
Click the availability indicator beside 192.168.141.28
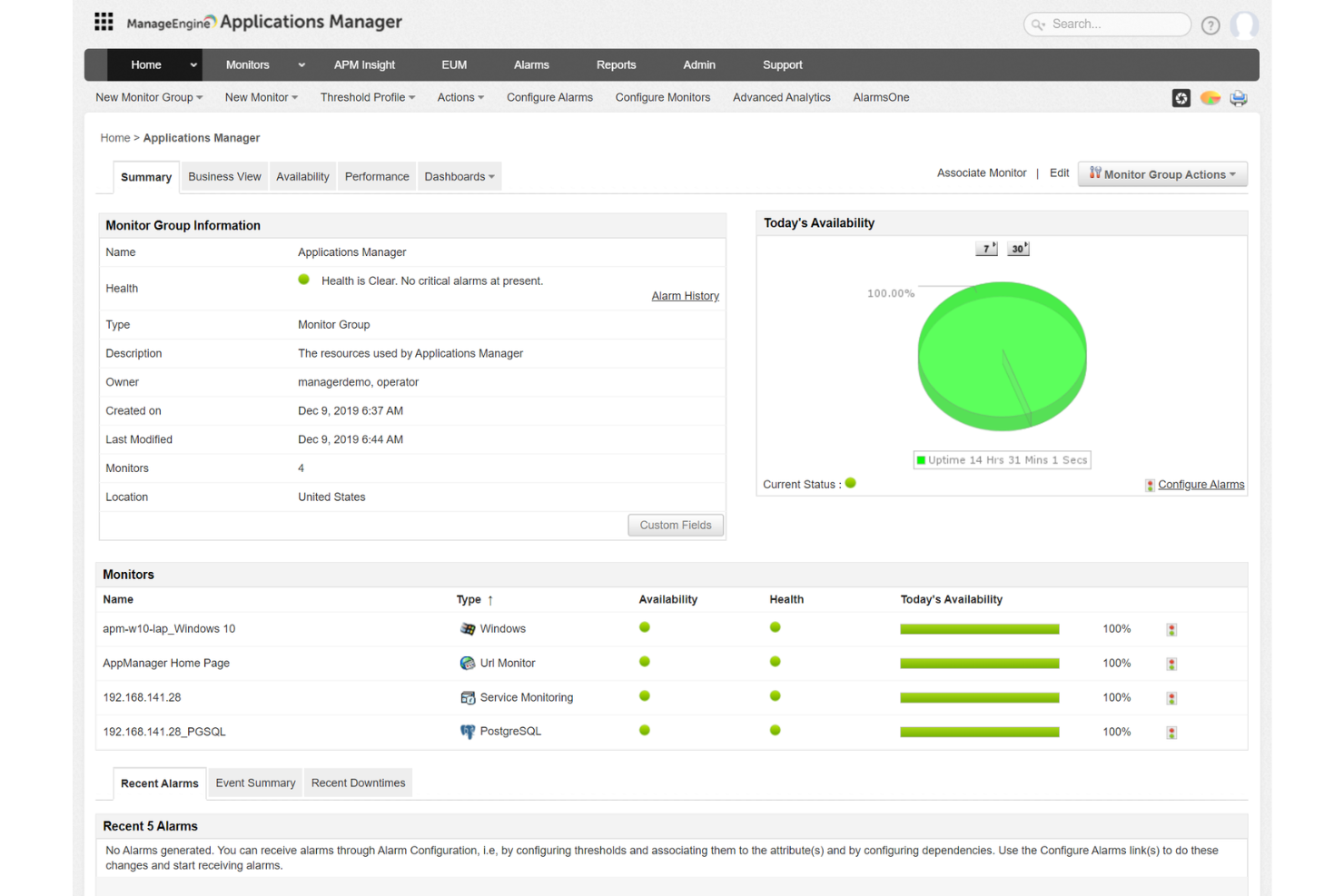coord(644,696)
